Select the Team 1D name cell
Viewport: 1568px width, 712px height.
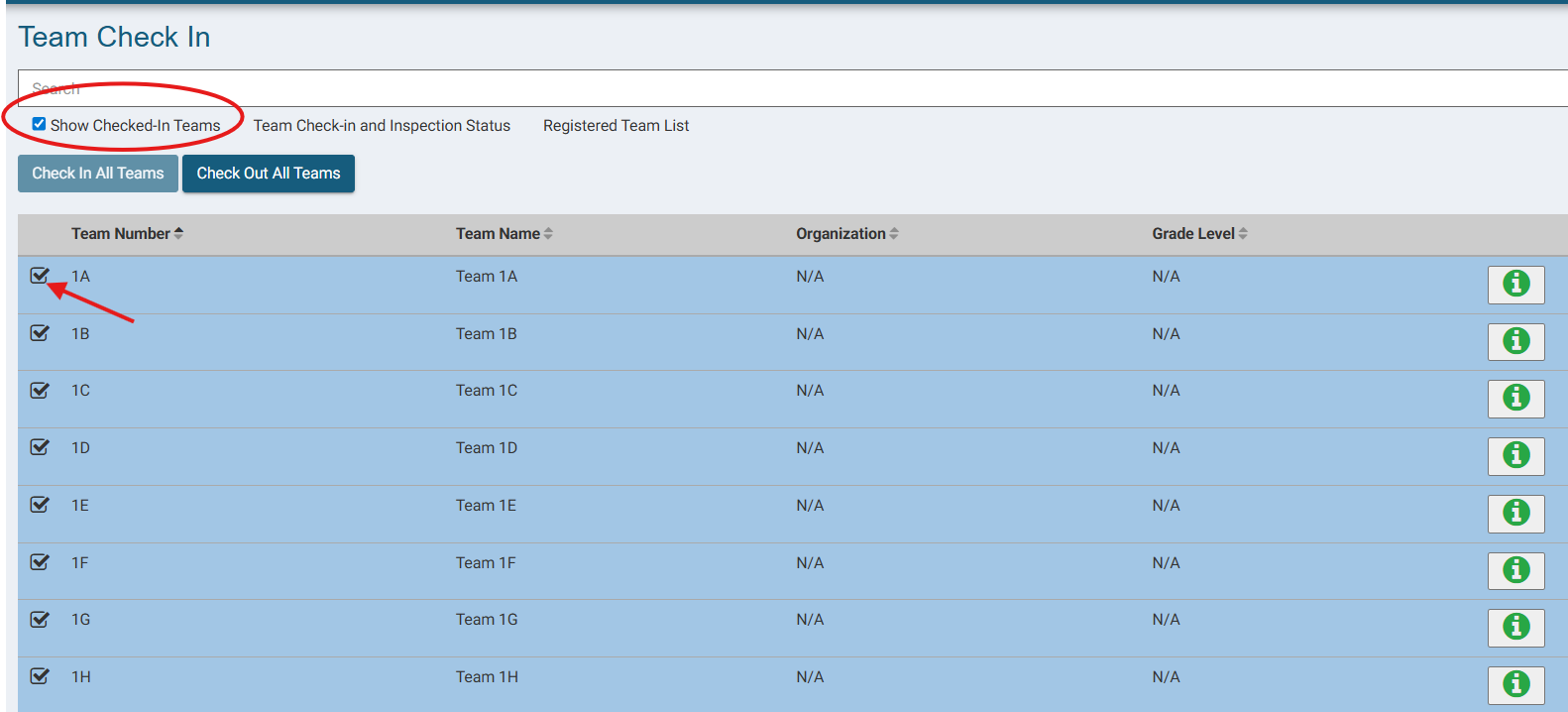(487, 448)
